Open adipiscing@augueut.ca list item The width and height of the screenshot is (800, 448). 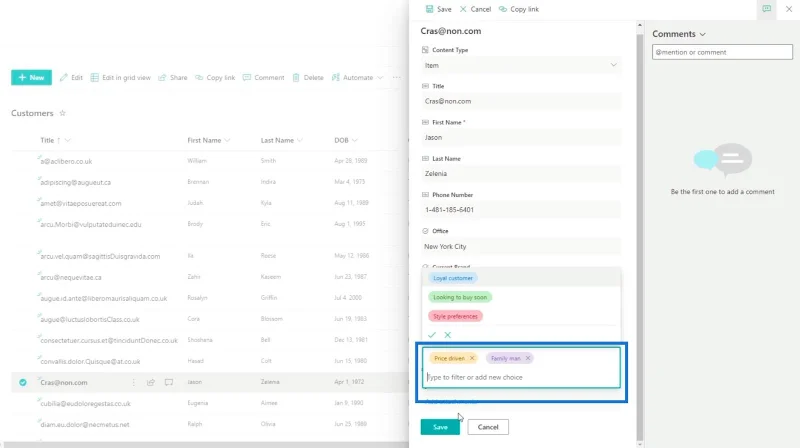coord(76,182)
